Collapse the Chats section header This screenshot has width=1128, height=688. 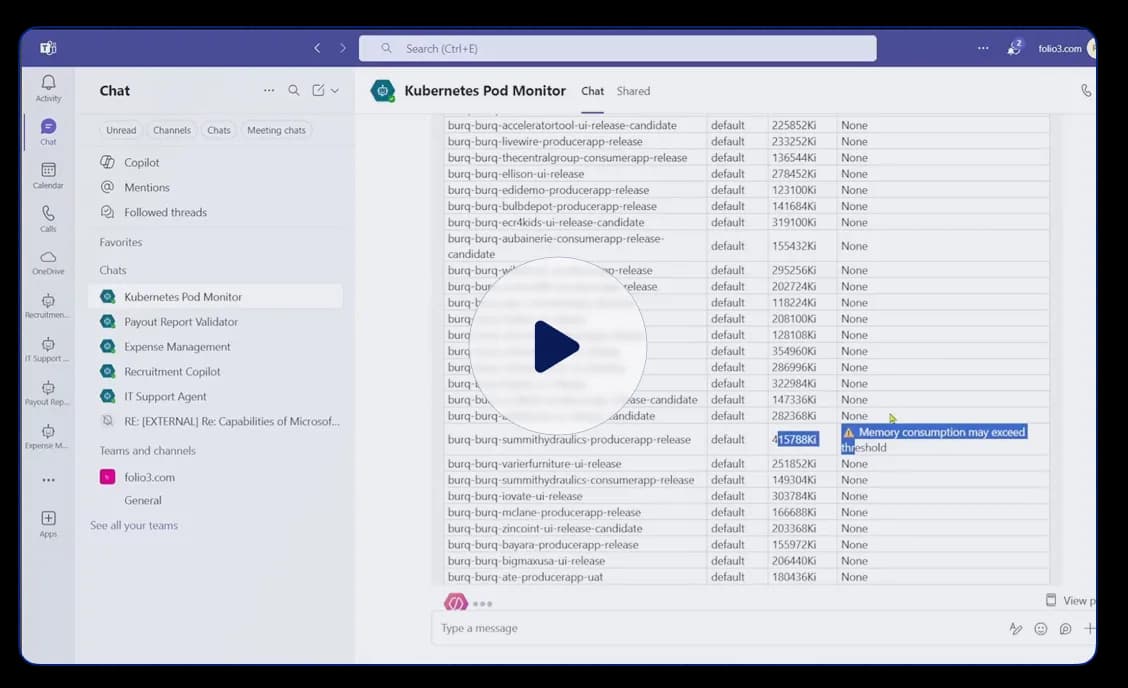(113, 271)
